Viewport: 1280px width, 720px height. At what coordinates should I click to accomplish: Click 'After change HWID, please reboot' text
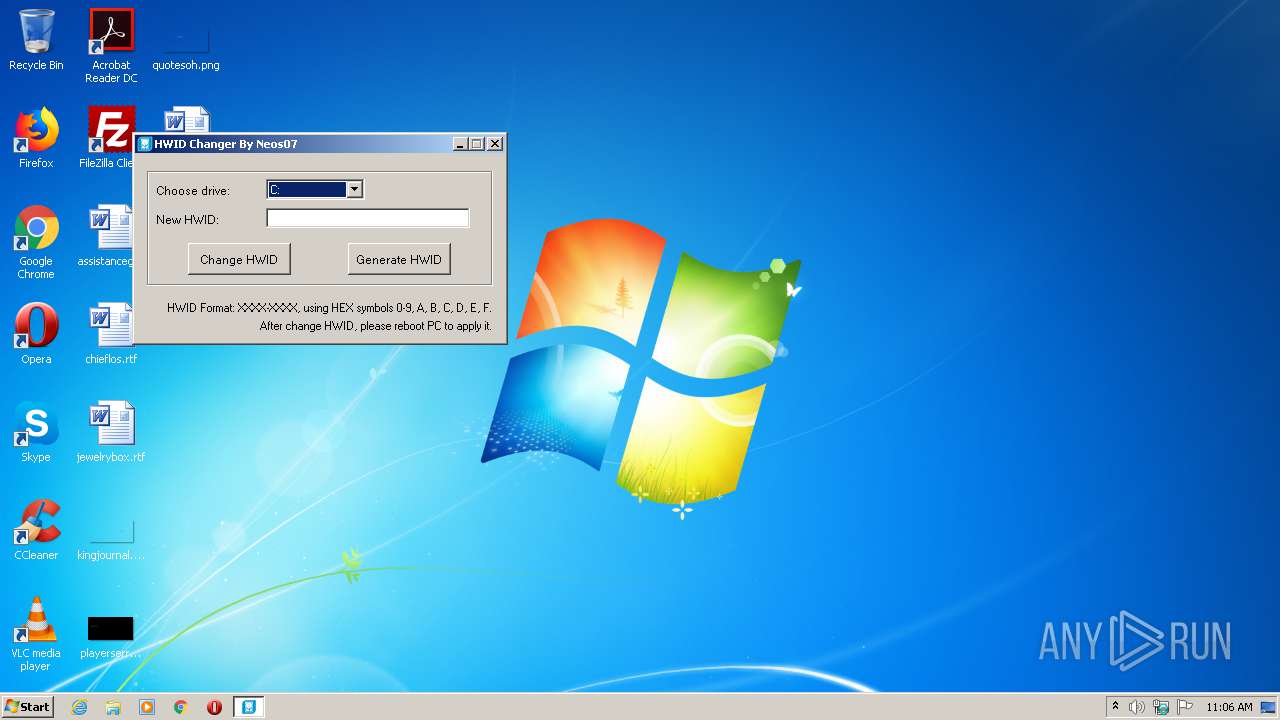tap(375, 326)
